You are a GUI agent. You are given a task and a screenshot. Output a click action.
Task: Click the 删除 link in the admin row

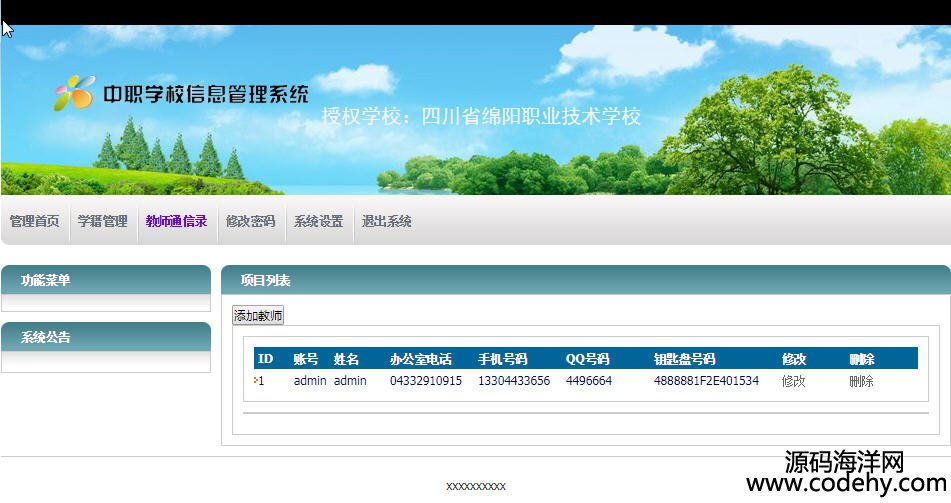coord(861,381)
